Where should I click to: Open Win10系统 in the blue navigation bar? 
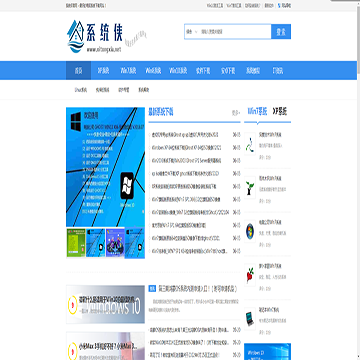click(x=178, y=71)
